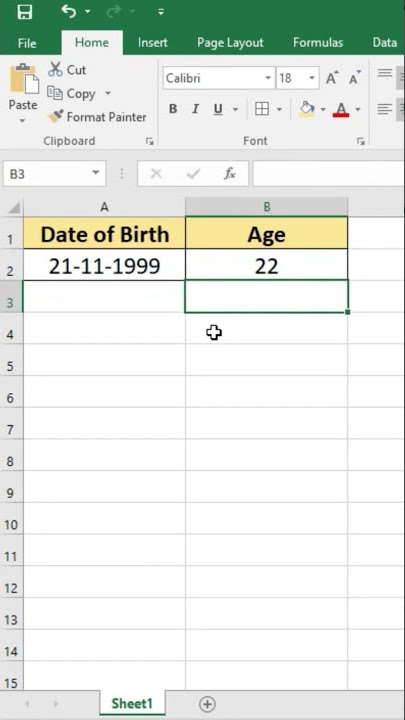Add a new sheet with the plus button
The width and height of the screenshot is (405, 720).
point(207,704)
